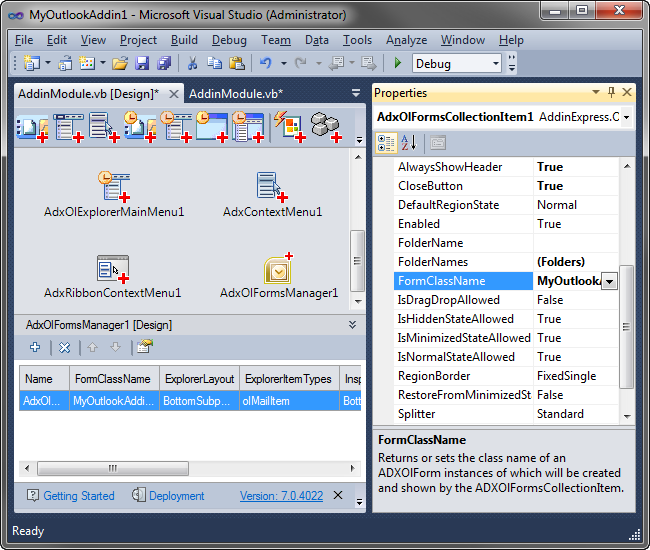
Task: Select the AdxRibbonContextMenu1 component icon
Action: coord(113,269)
